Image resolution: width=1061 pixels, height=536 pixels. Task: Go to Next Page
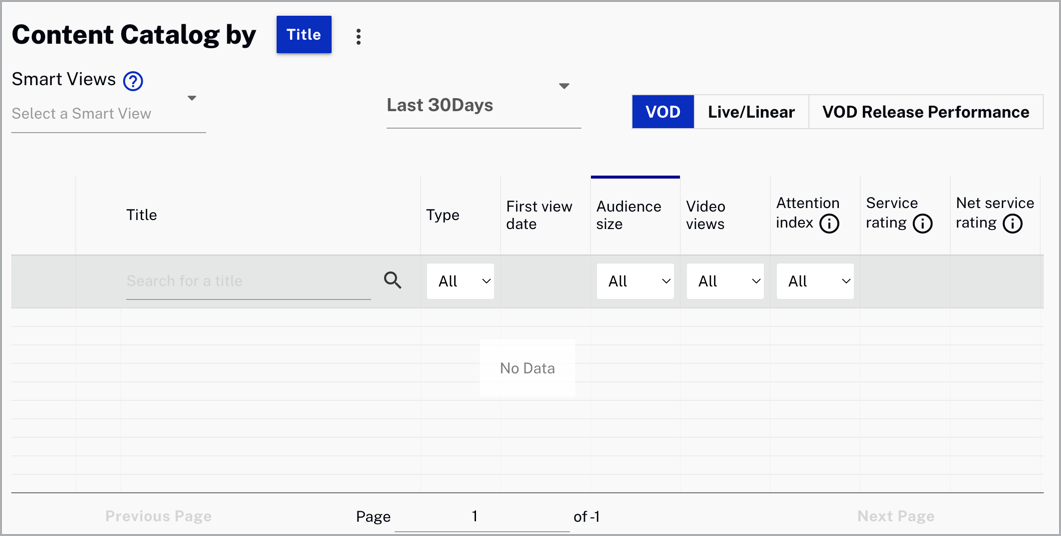[895, 516]
